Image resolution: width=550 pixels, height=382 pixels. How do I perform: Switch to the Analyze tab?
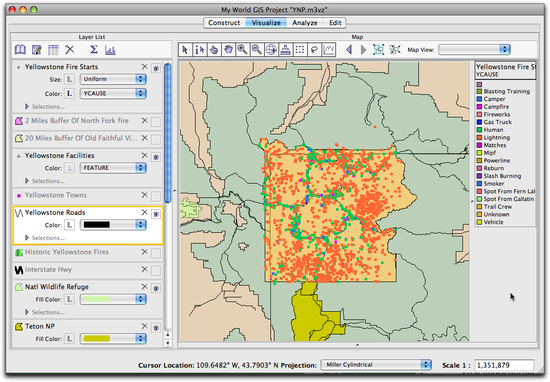click(304, 22)
